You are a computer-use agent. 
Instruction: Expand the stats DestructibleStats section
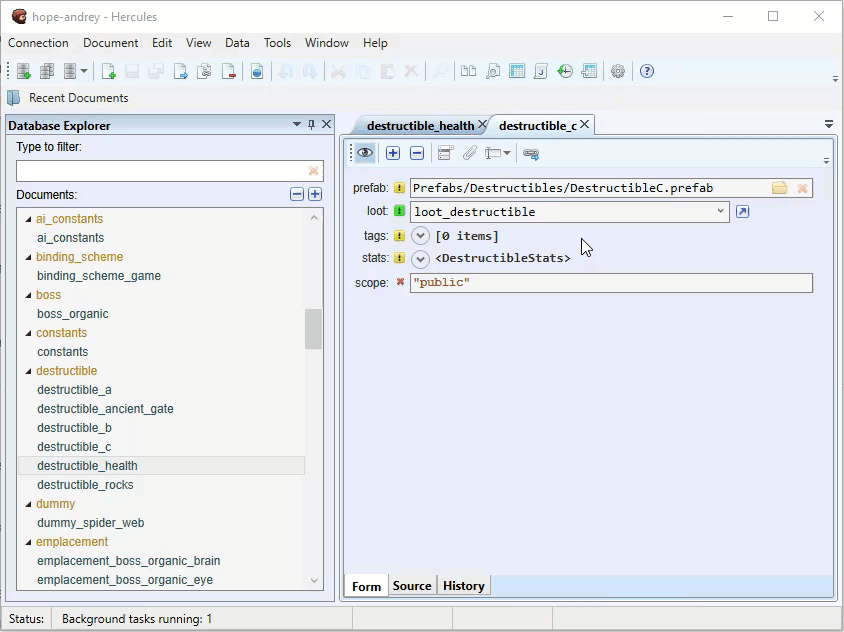coord(420,259)
